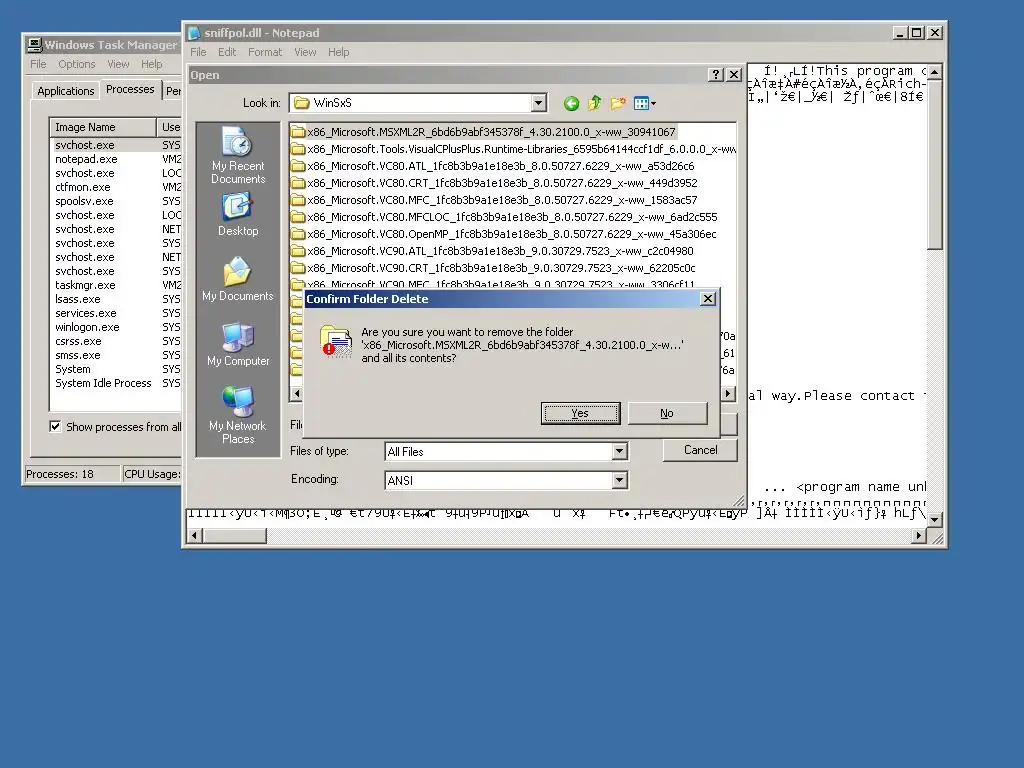
Task: Click Notepad horizontal scrollbar right arrow
Action: point(919,536)
